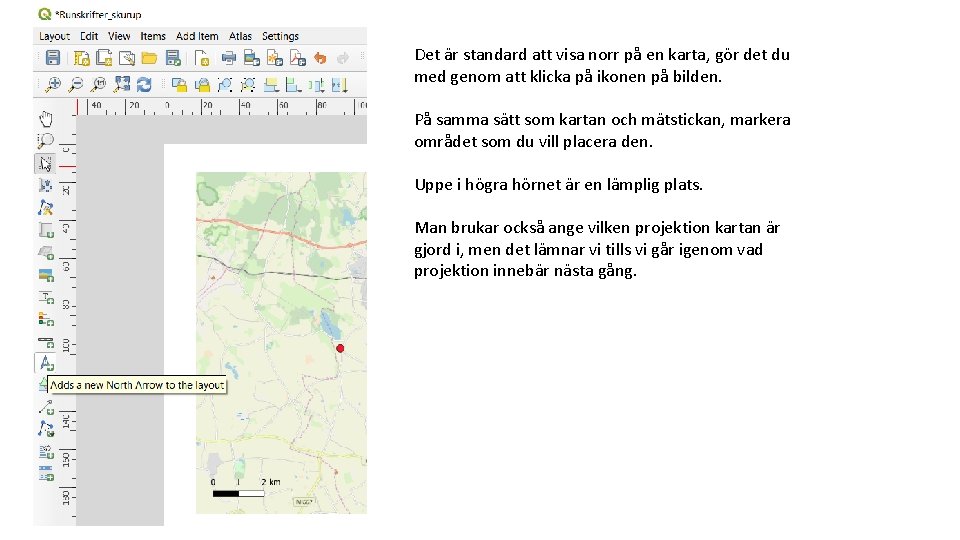Click the Zoom to 100% icon
The image size is (960, 540).
99,84
